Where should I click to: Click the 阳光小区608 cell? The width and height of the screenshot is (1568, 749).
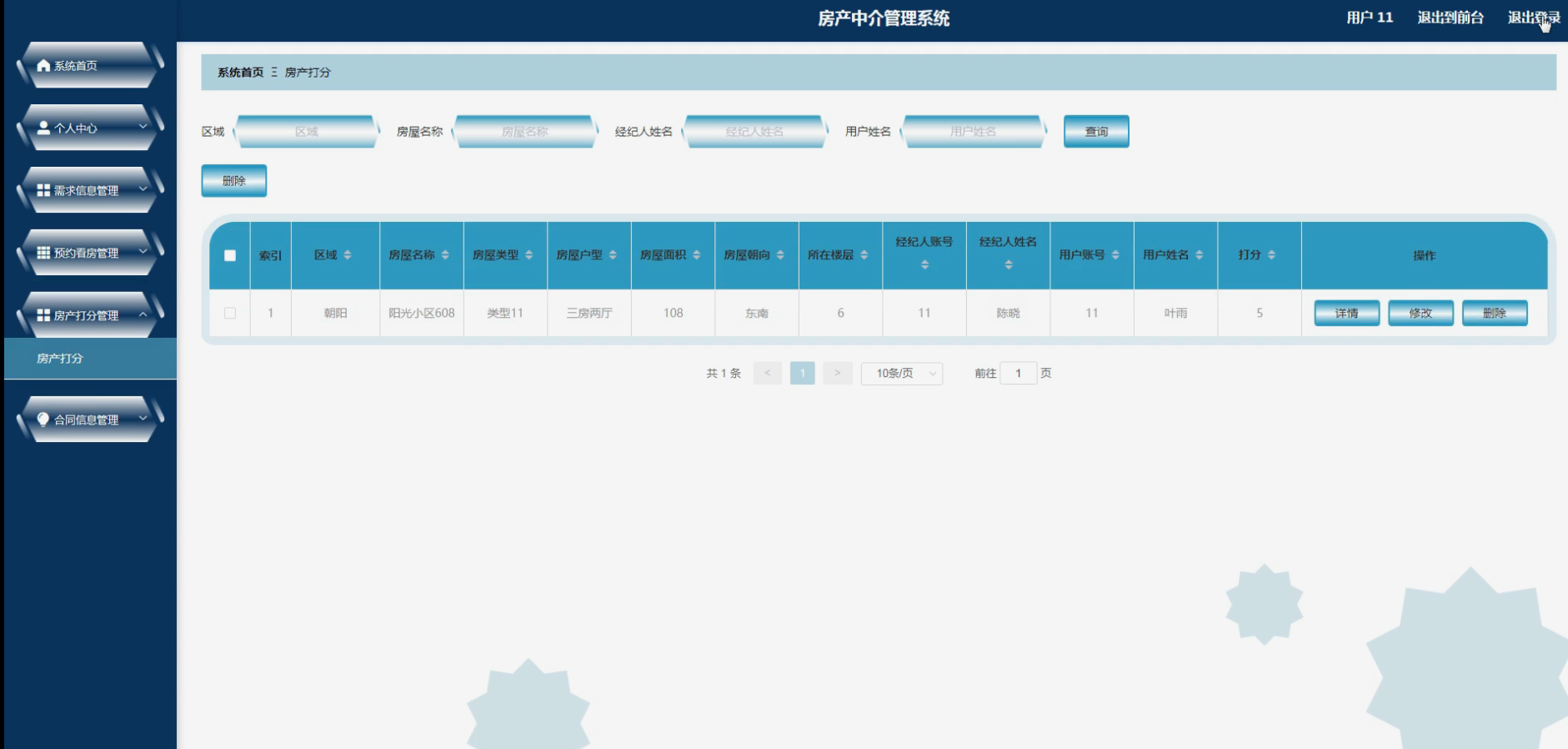click(422, 314)
